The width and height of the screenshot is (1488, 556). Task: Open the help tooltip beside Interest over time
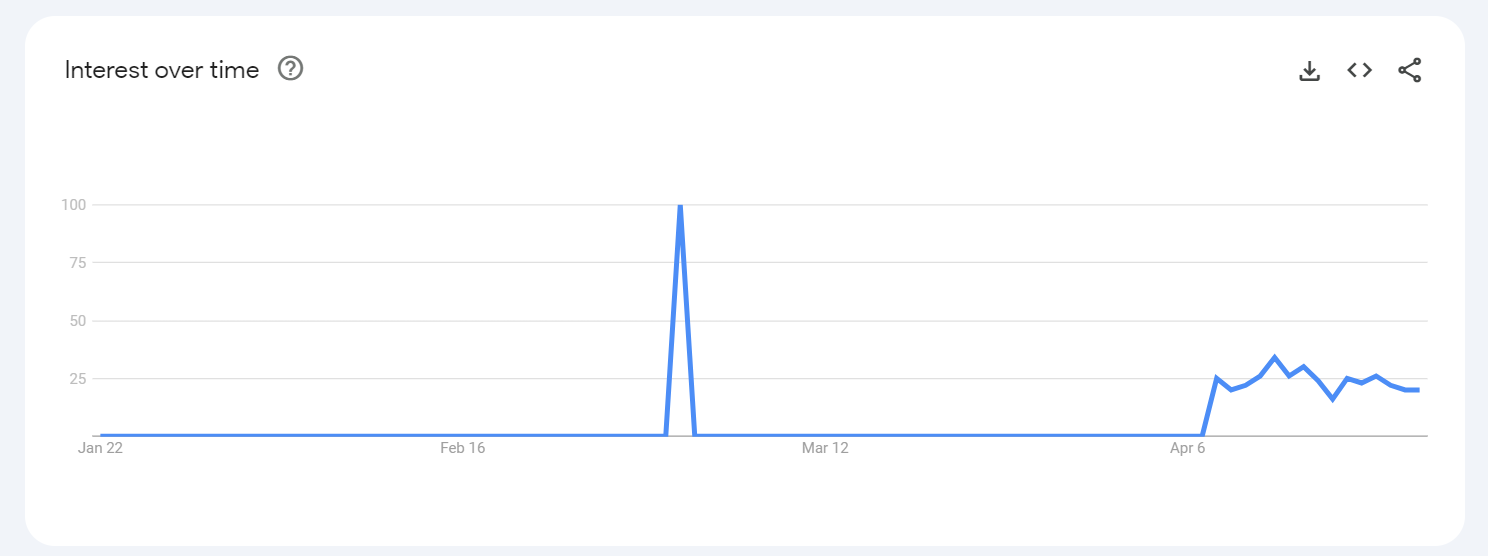coord(291,69)
